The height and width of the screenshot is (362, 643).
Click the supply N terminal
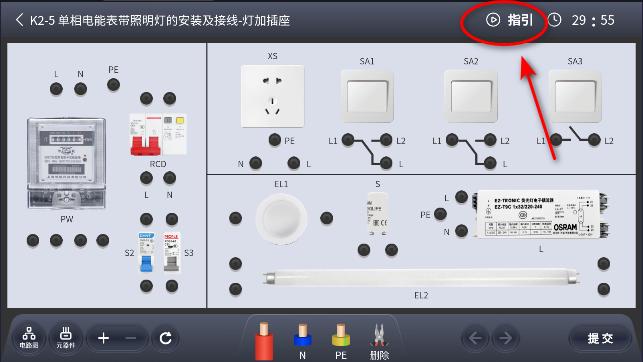80,89
